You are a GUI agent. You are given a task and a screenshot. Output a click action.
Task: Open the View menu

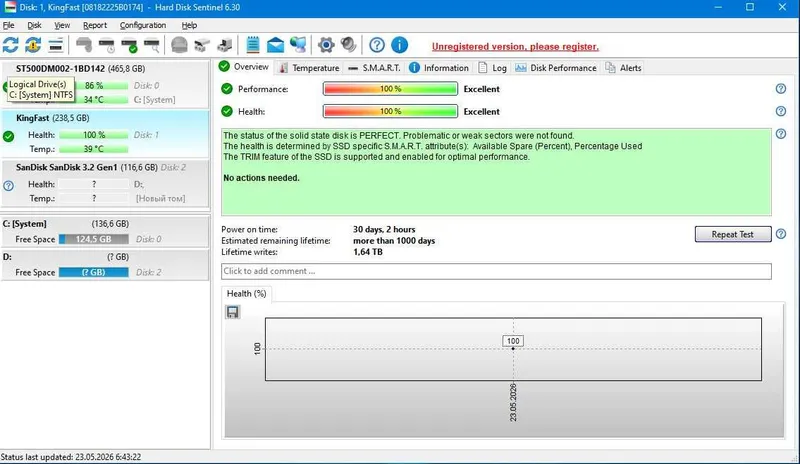[x=62, y=25]
